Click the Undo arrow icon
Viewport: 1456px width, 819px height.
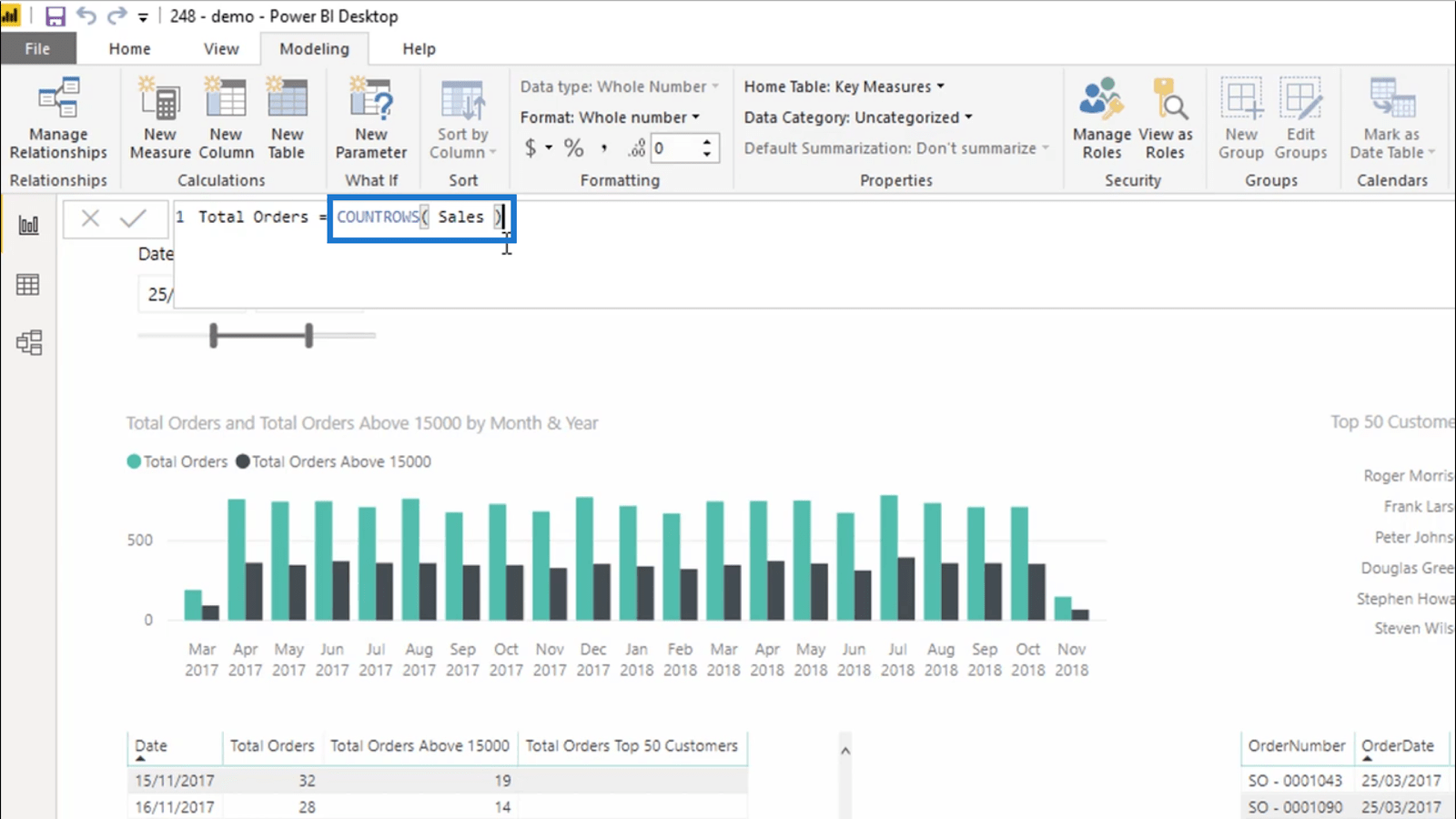point(86,15)
